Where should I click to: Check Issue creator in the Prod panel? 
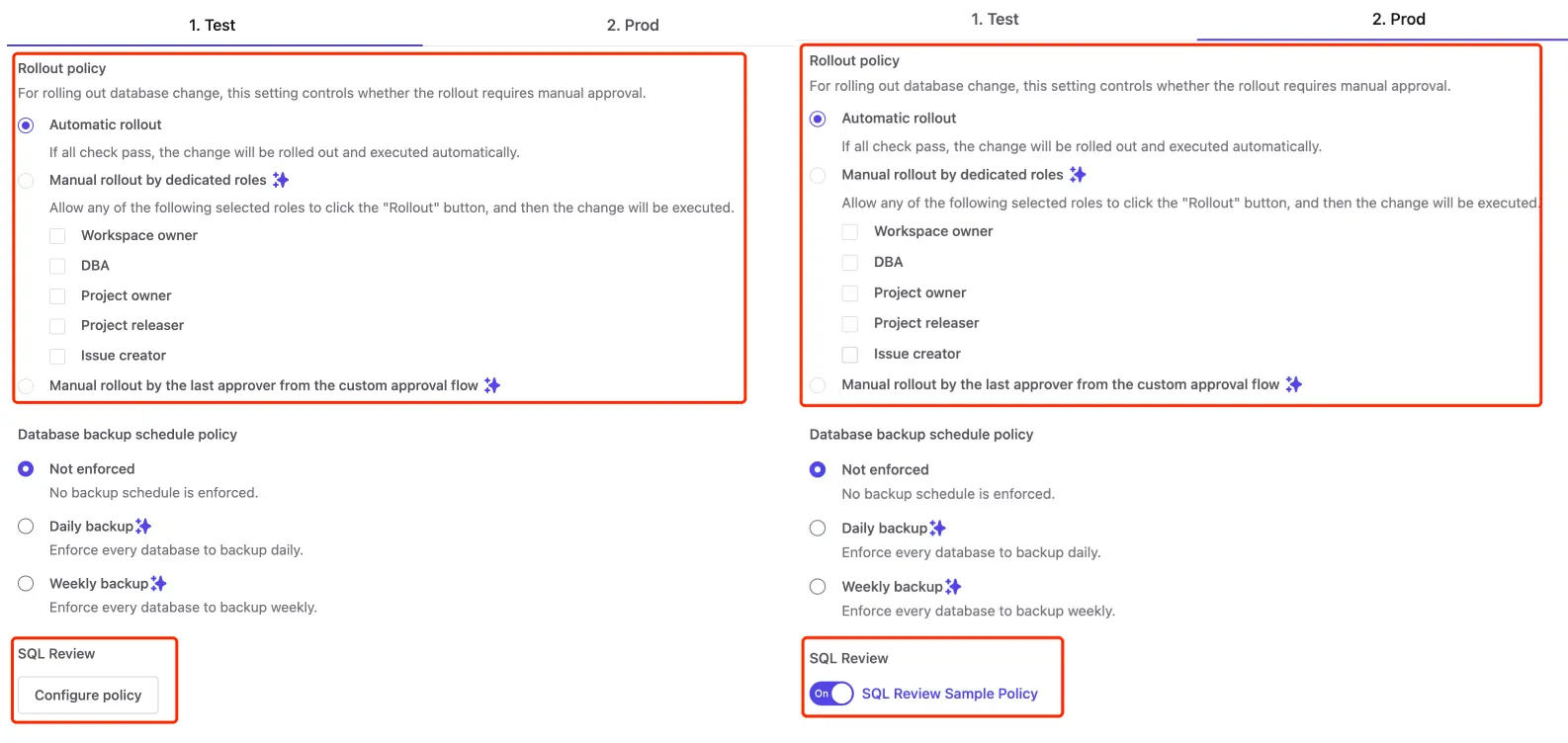pyautogui.click(x=850, y=354)
